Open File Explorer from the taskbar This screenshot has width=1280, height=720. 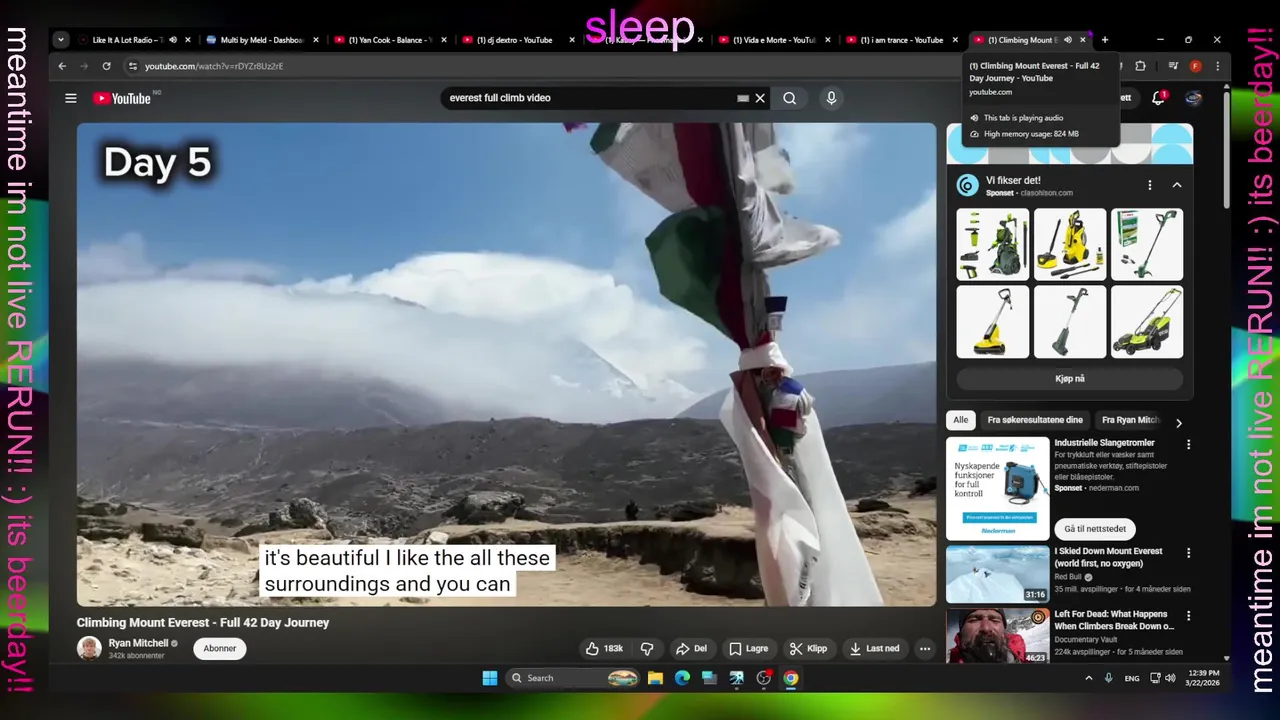(x=655, y=678)
